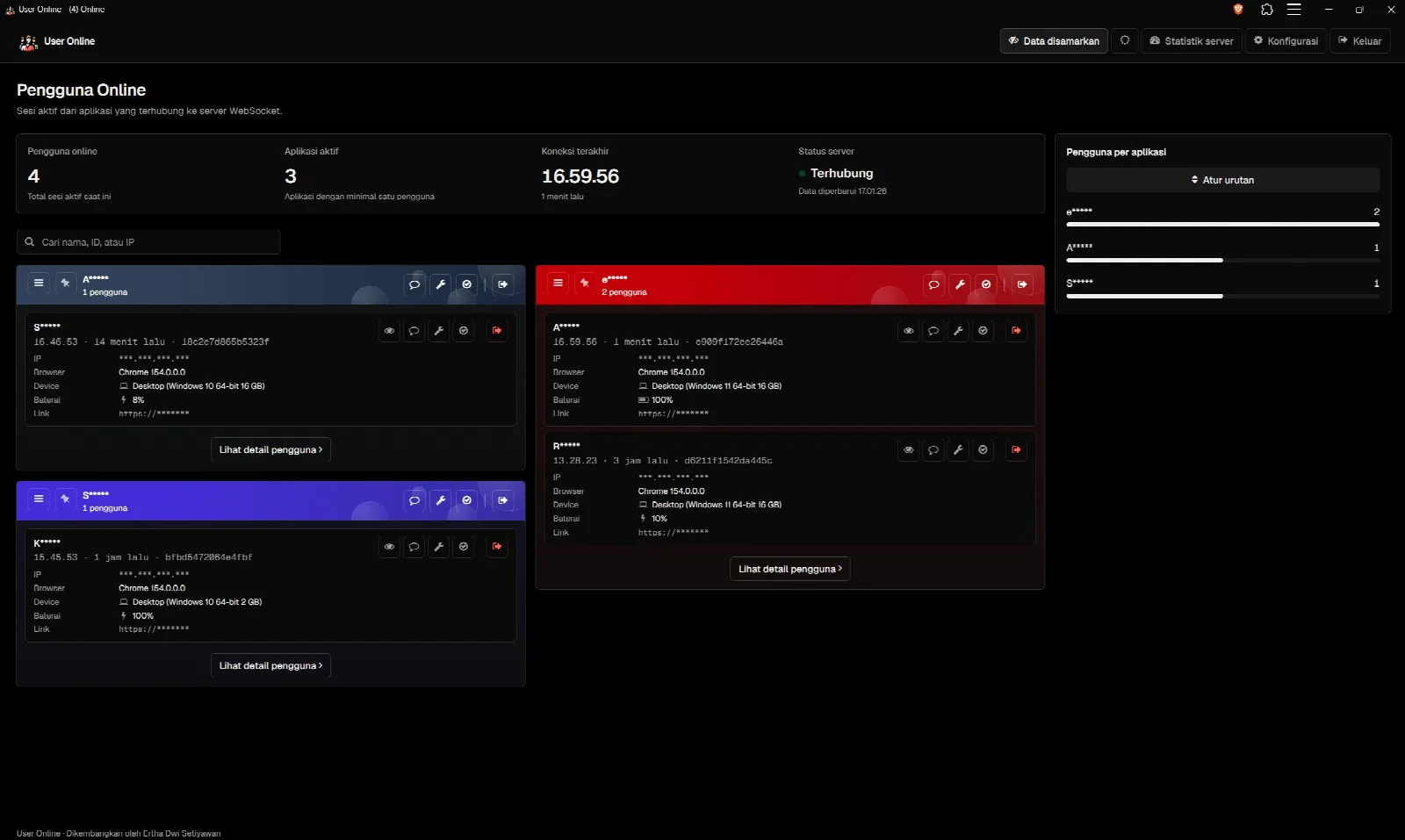1405x840 pixels.
Task: Expand Lihat detail pengguna under the blue A***** card
Action: (270, 449)
